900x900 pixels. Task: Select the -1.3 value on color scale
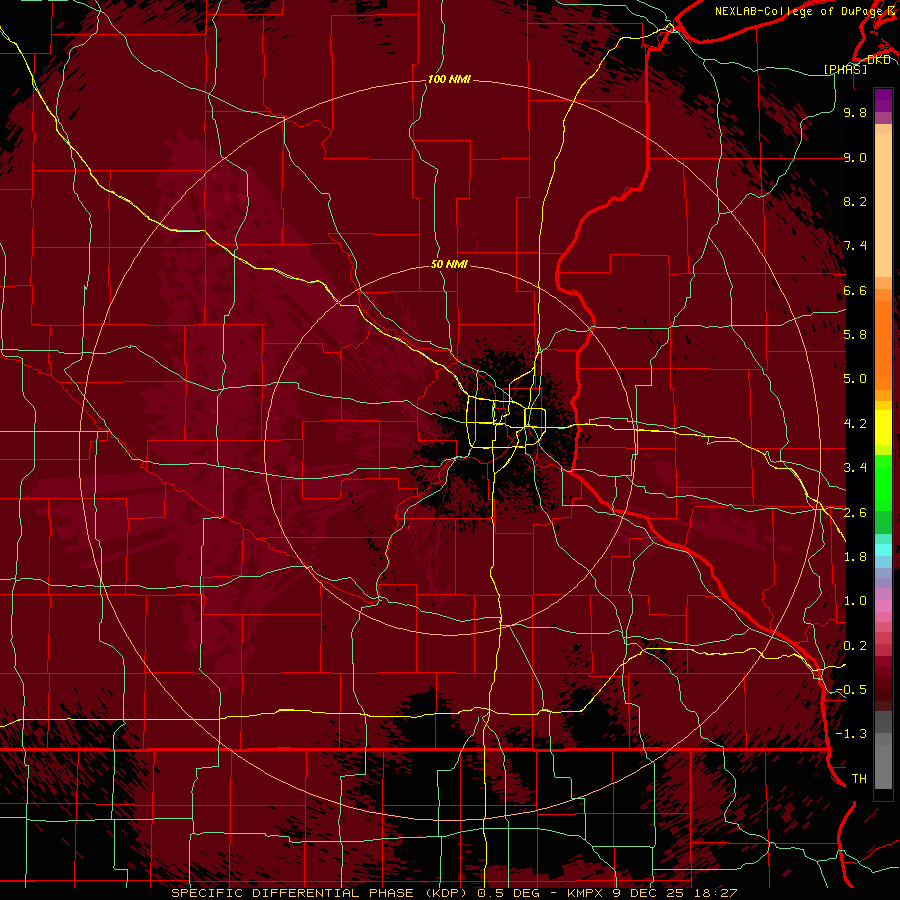[851, 734]
